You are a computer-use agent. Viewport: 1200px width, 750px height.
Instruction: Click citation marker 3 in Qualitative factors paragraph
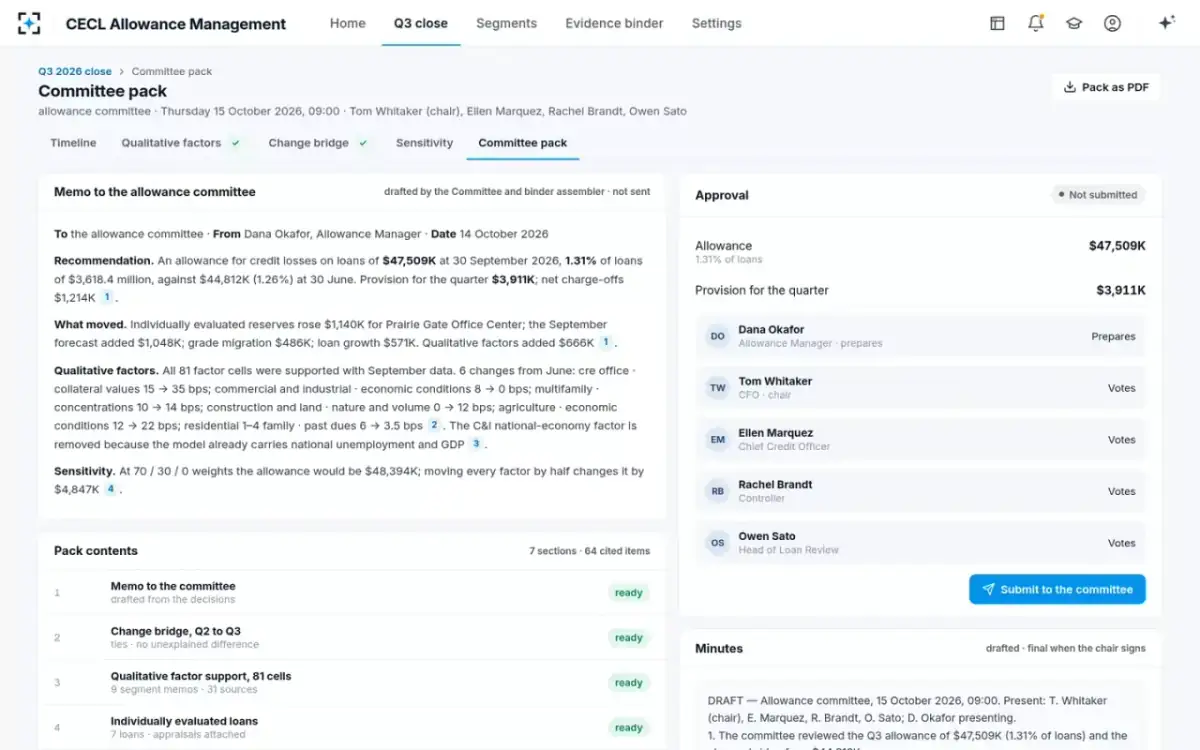[x=476, y=444]
